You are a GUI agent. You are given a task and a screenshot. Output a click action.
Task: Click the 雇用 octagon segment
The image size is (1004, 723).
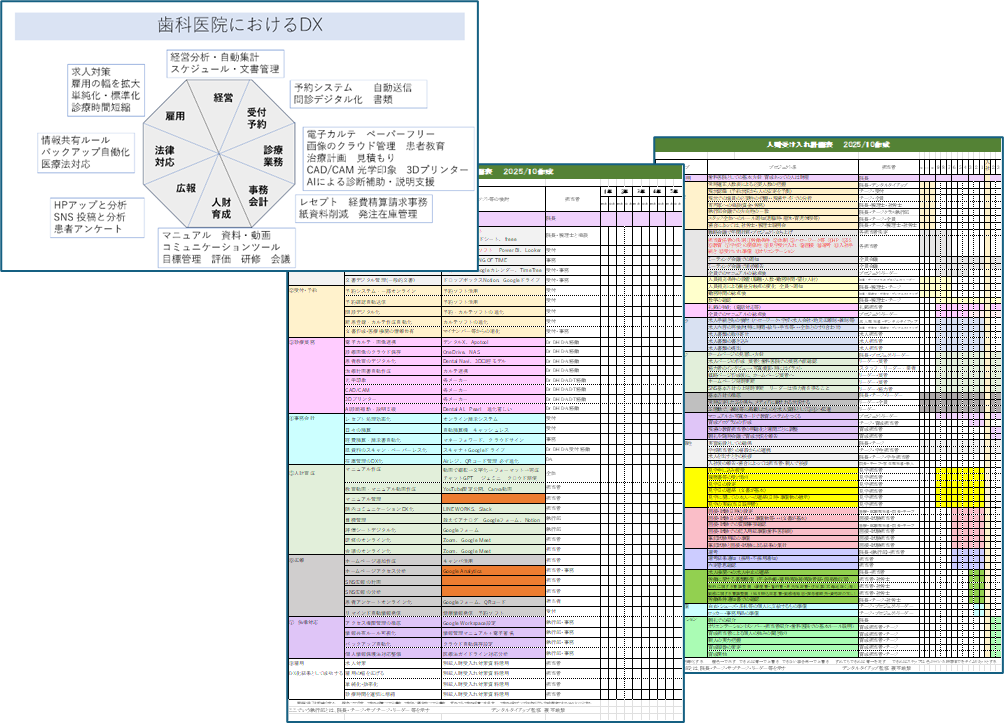[175, 117]
